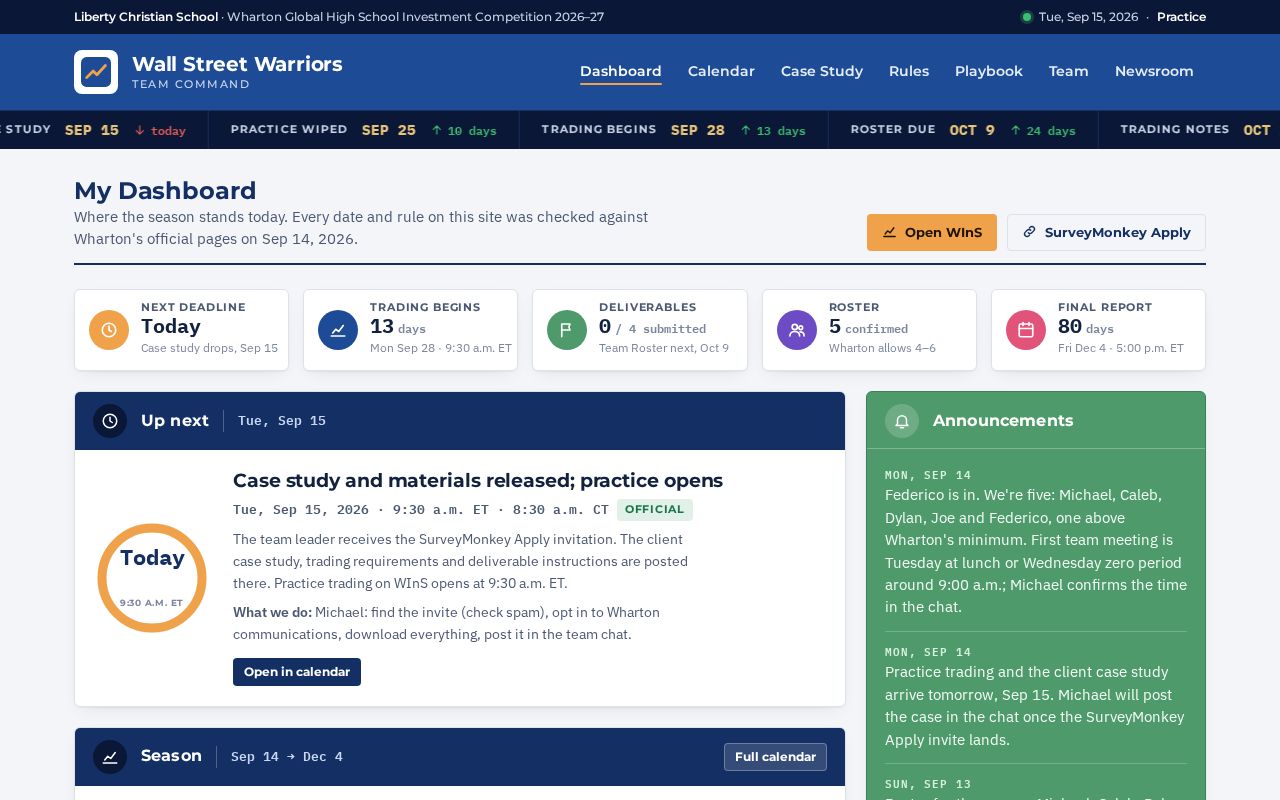Open the Case Study section
The image size is (1280, 800).
(822, 71)
